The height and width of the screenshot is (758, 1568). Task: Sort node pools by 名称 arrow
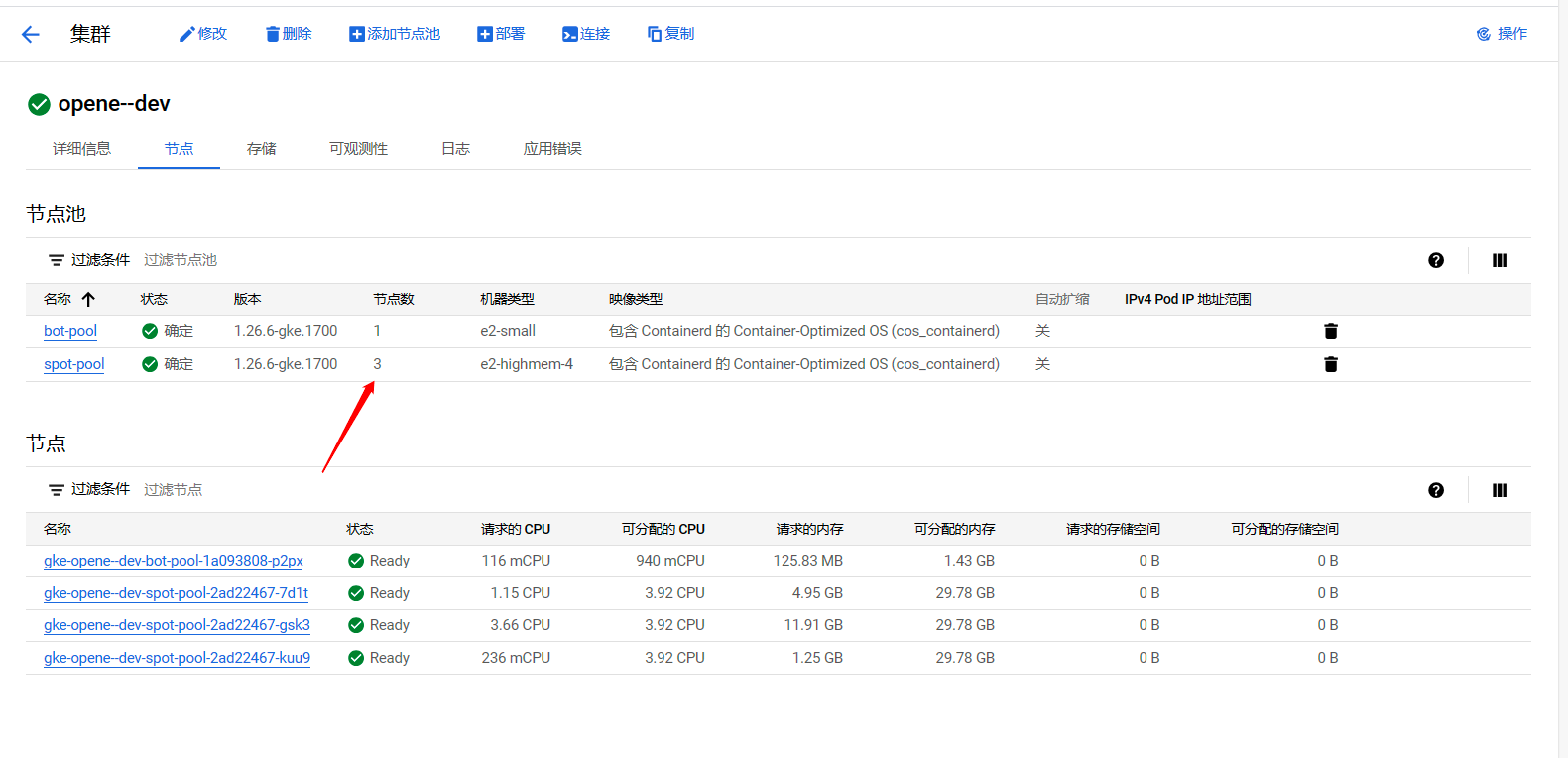pyautogui.click(x=88, y=299)
